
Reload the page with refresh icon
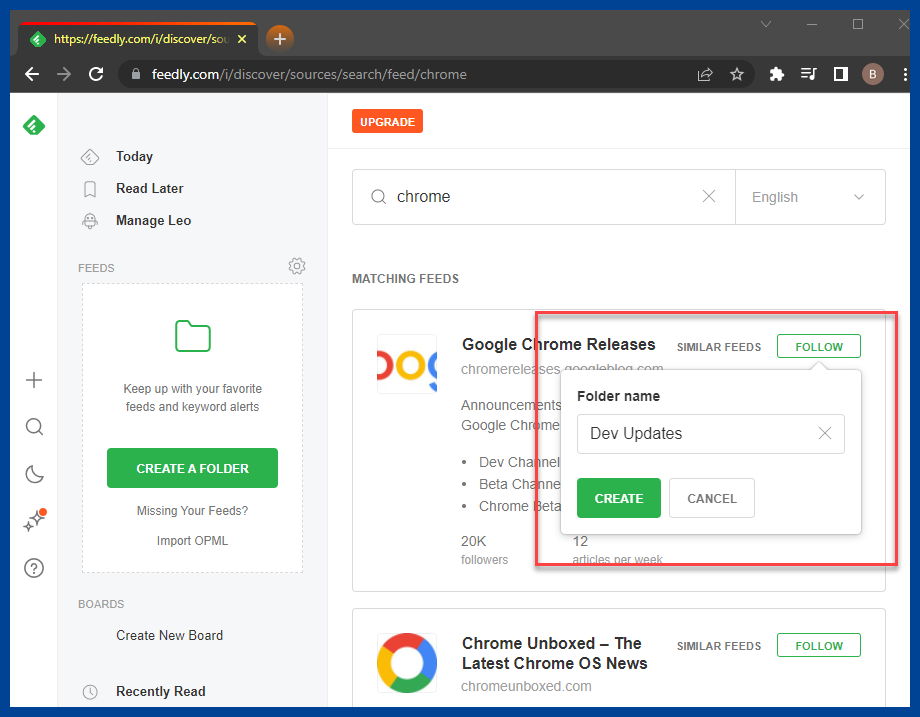tap(96, 74)
